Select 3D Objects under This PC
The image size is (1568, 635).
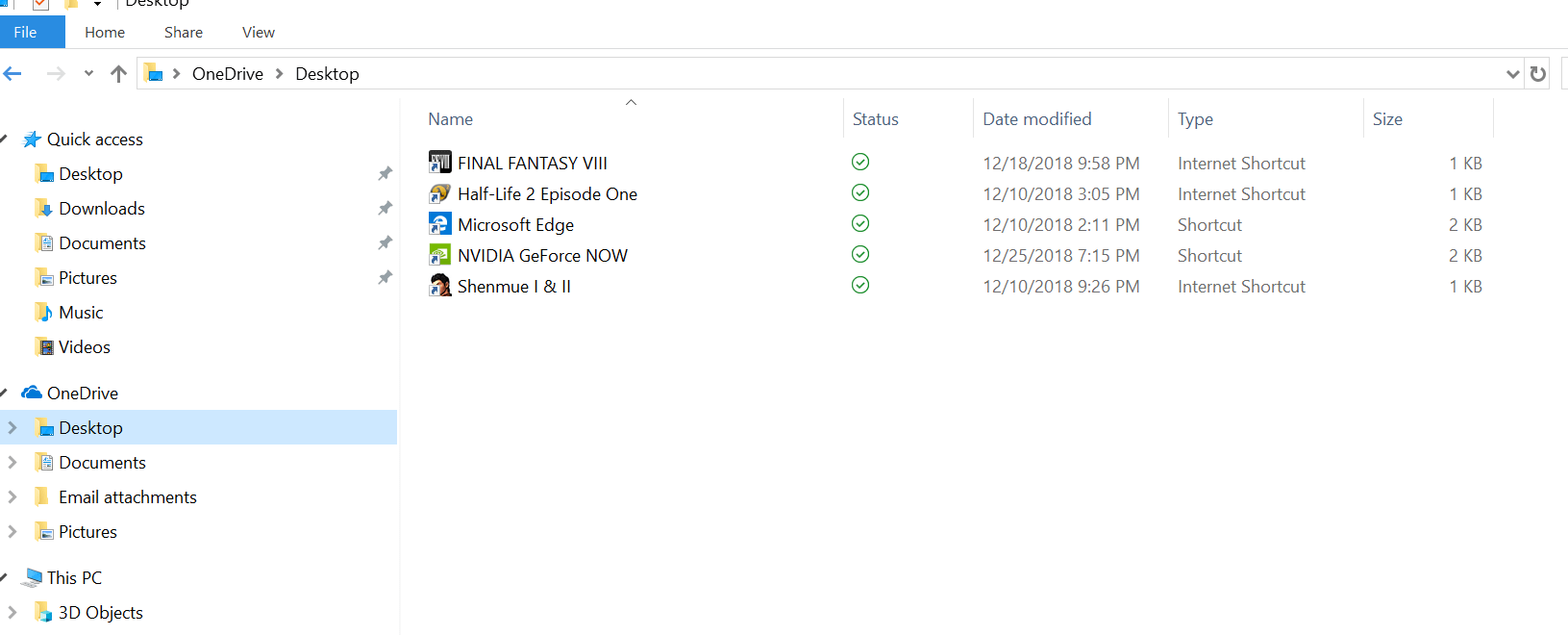coord(101,613)
